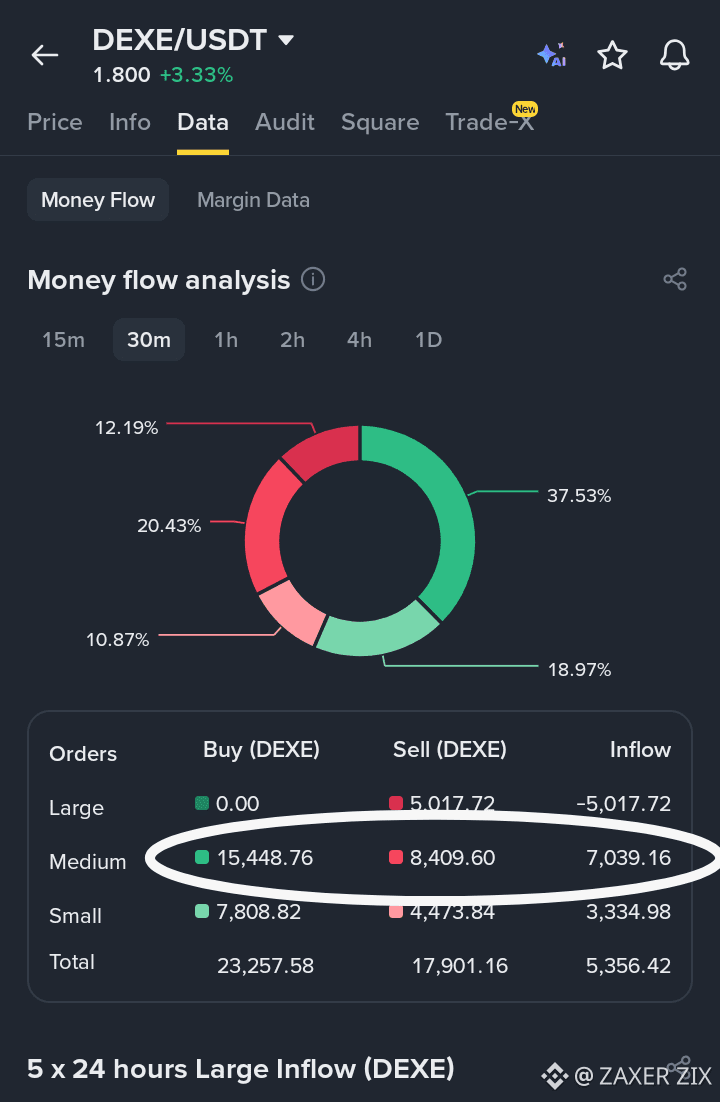Select the 1D timeframe
This screenshot has width=720, height=1102.
[x=428, y=339]
